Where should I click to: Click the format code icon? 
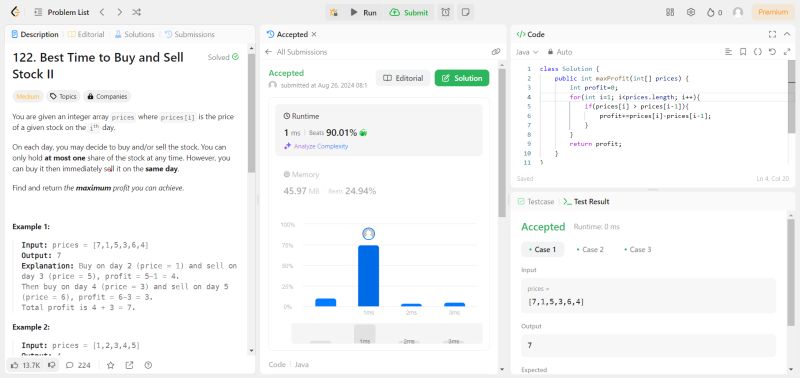coord(729,52)
